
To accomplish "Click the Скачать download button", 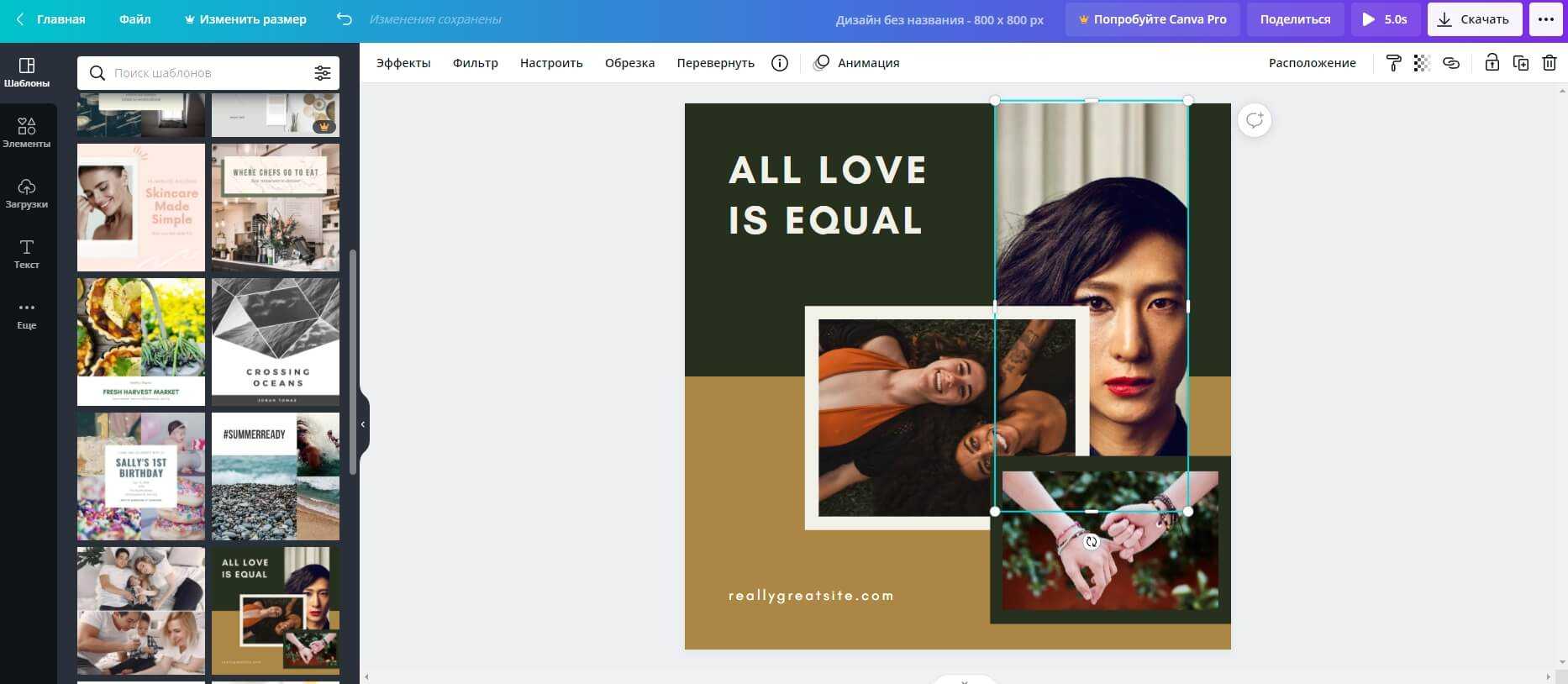I will tap(1474, 18).
